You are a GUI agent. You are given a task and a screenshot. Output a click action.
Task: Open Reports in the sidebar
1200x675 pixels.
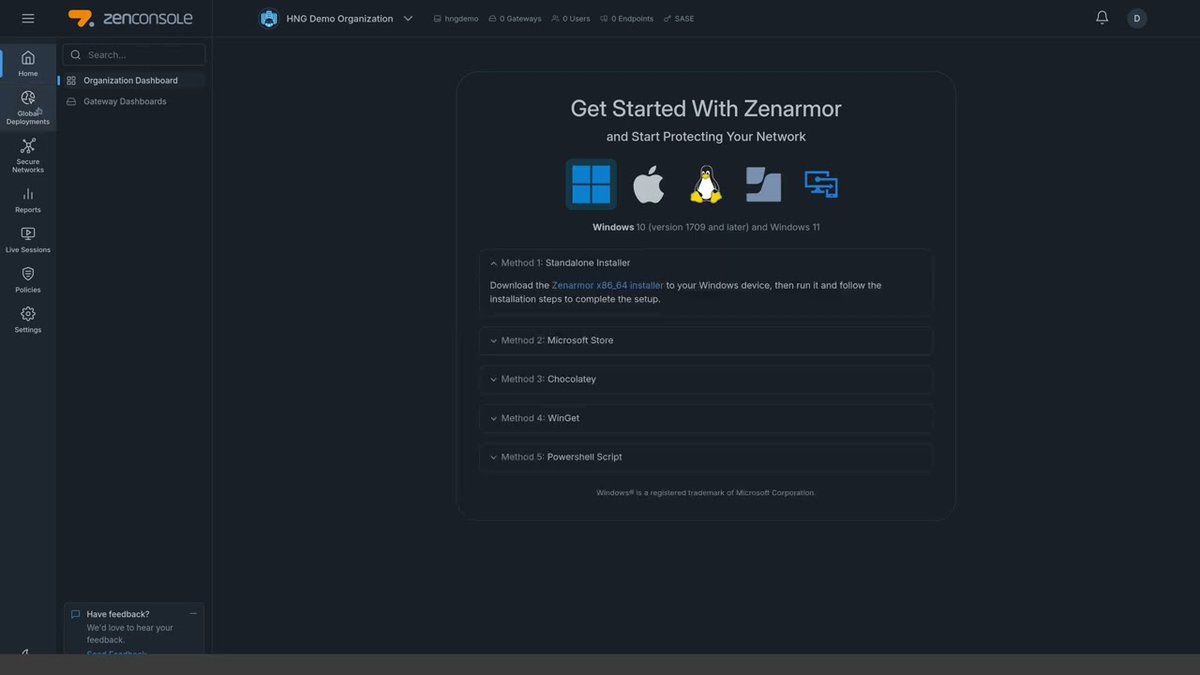28,200
